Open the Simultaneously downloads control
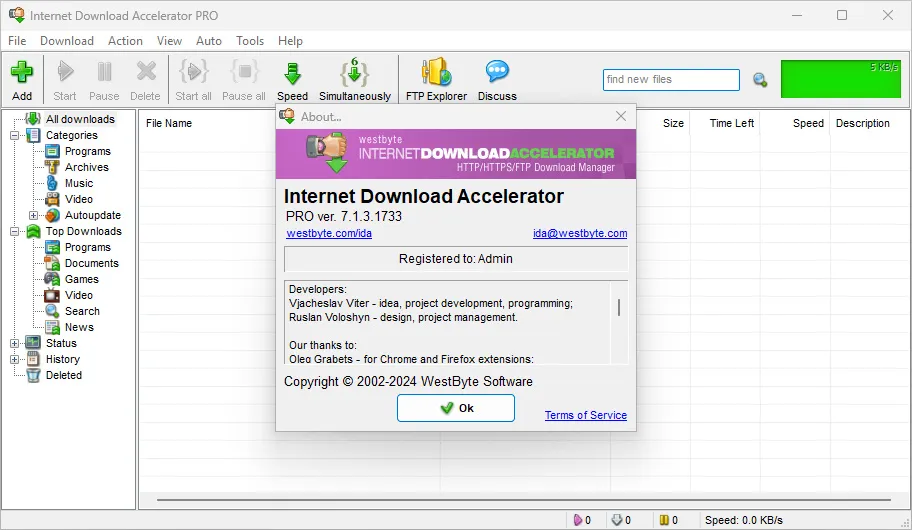The height and width of the screenshot is (530, 912). pos(355,80)
